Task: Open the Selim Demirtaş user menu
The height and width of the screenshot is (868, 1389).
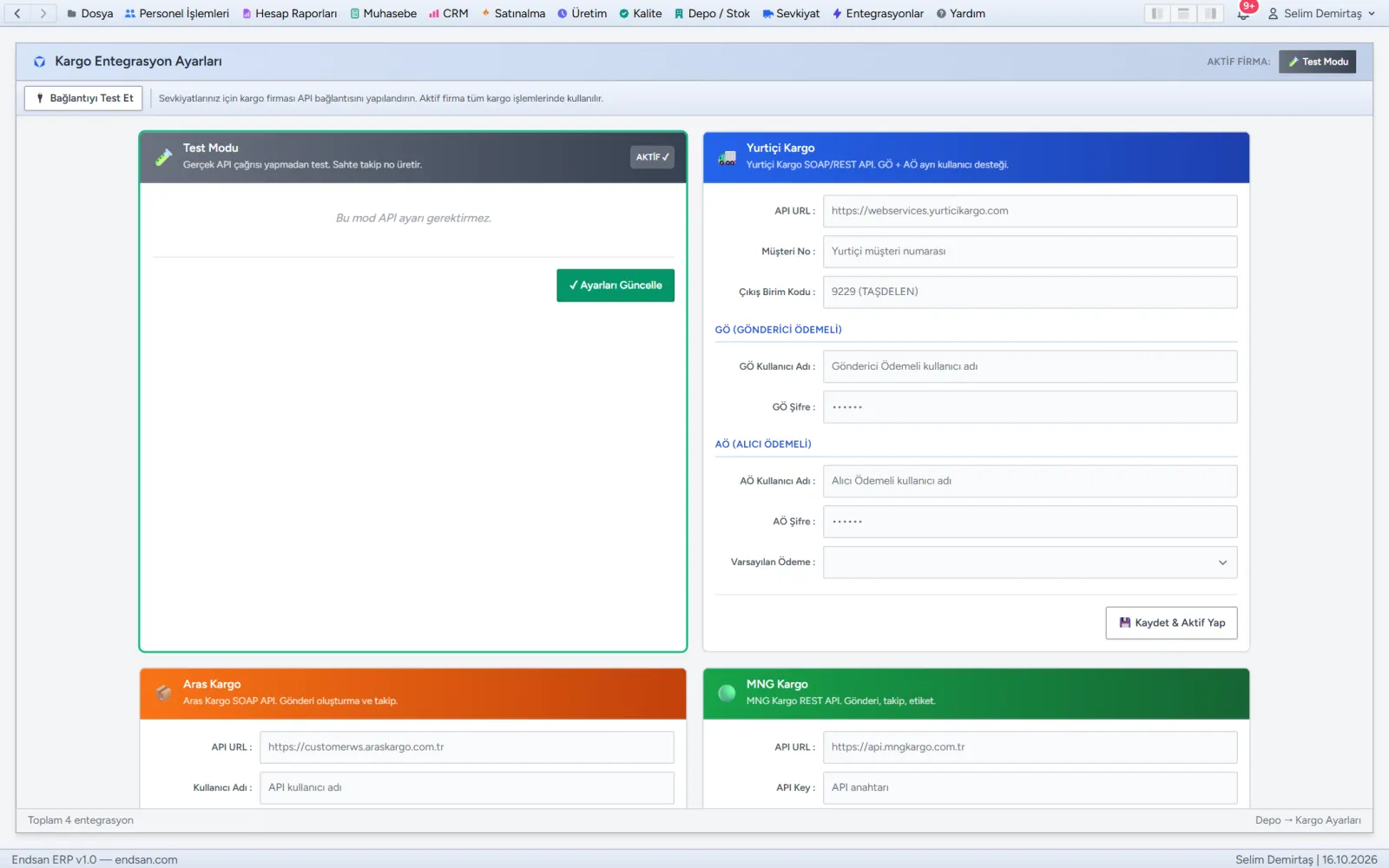Action: tap(1321, 13)
